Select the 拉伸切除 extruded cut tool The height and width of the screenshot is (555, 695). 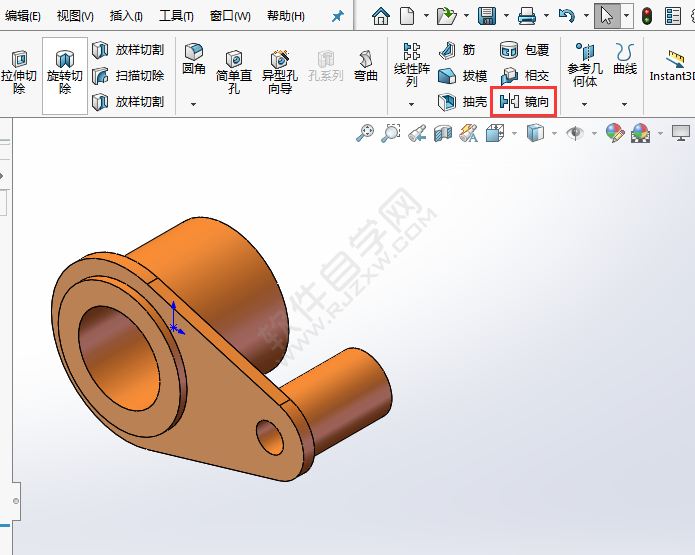(19, 72)
